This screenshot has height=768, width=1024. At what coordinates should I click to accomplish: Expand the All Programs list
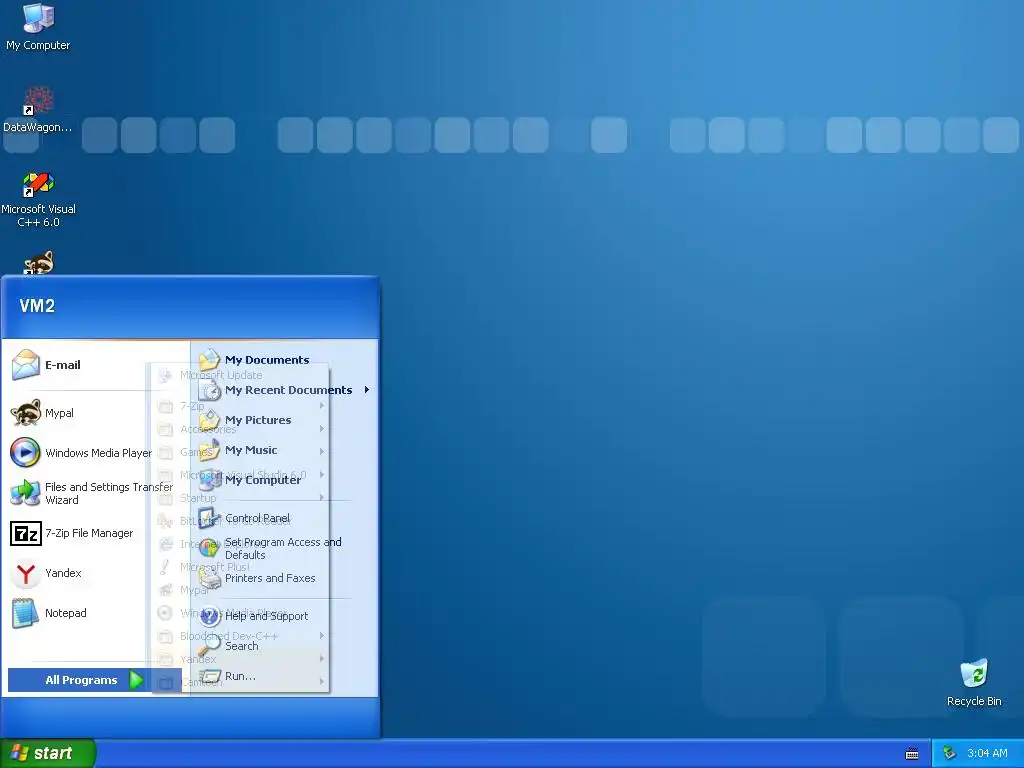tap(95, 680)
